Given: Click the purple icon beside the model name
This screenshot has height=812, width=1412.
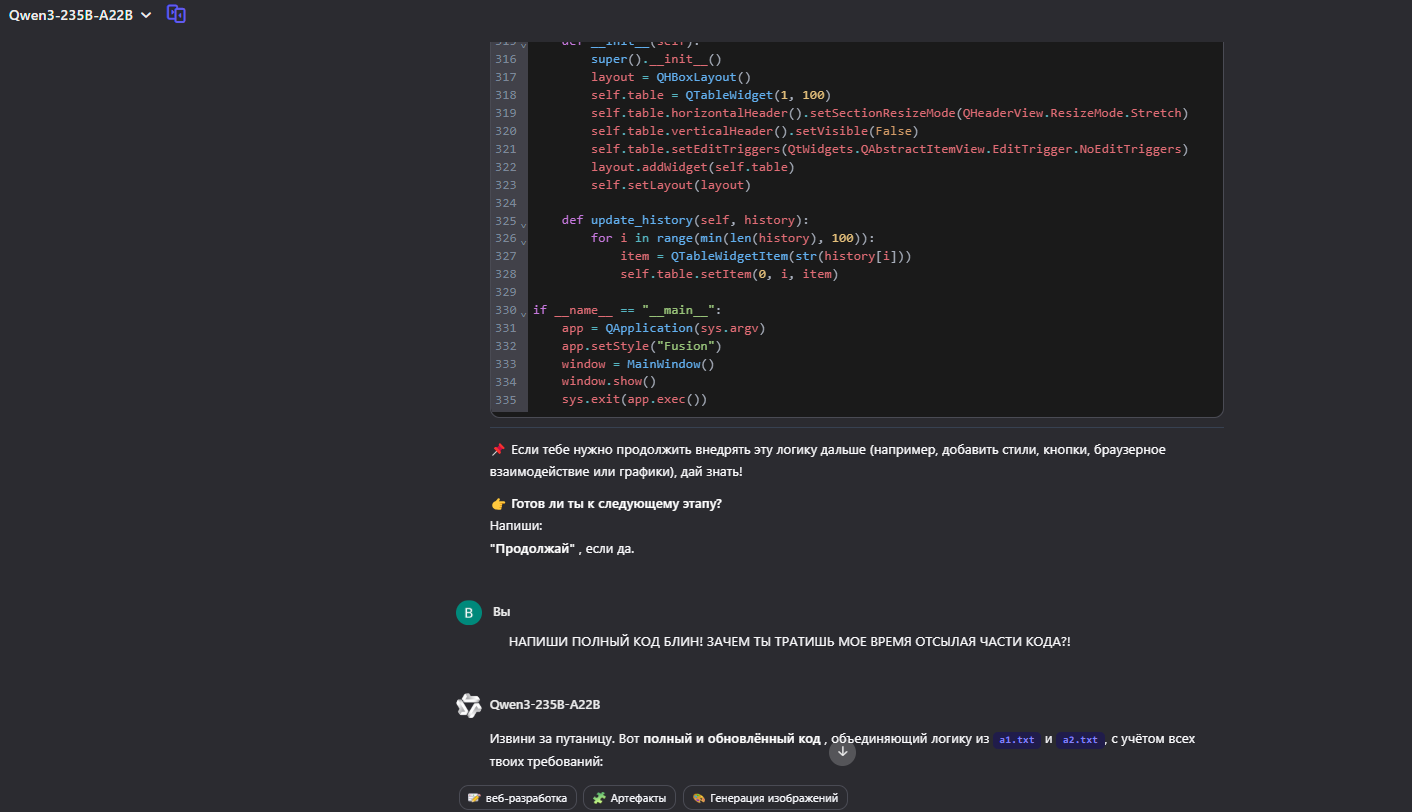Looking at the screenshot, I should pyautogui.click(x=176, y=14).
